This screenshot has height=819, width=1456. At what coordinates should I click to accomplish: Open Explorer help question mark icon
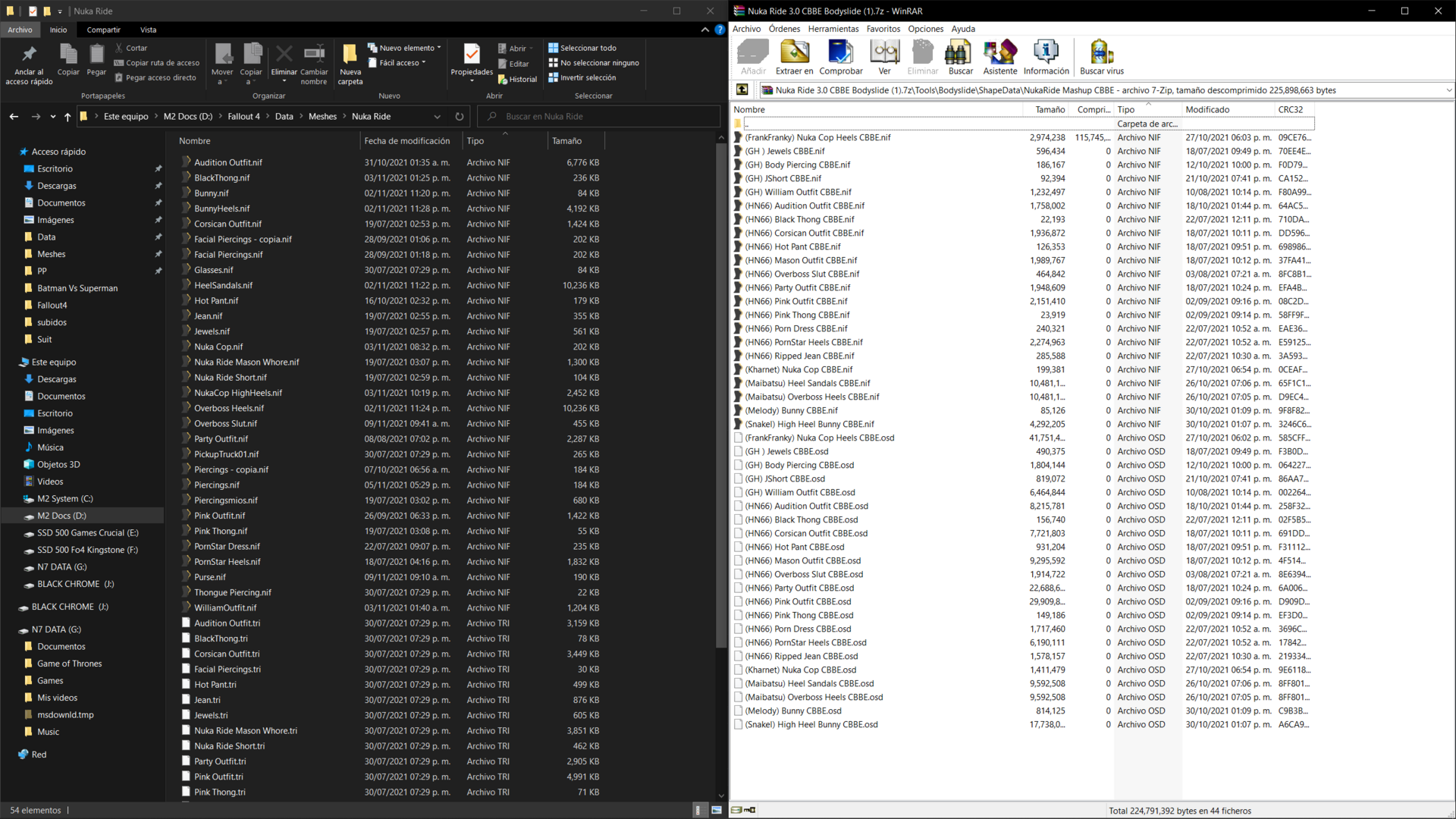point(720,30)
